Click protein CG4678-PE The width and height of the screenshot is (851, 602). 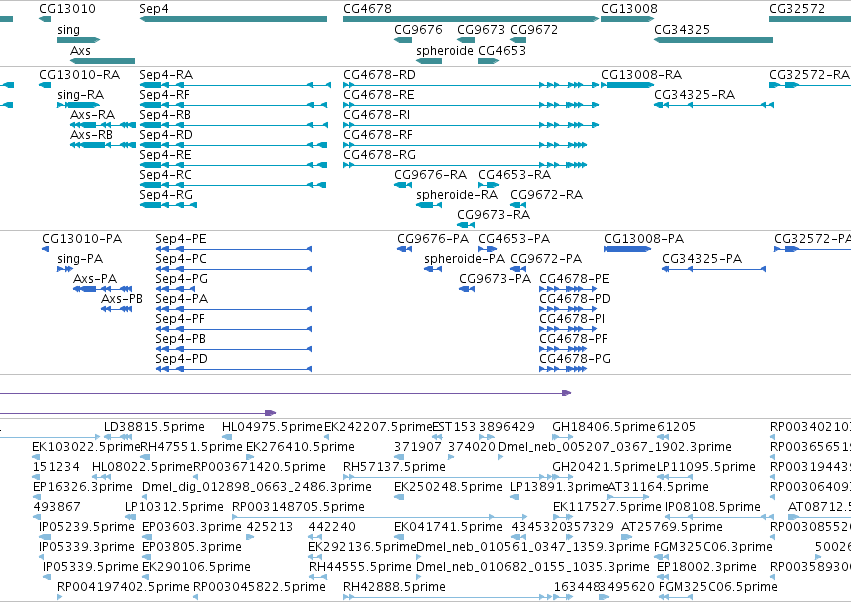pos(568,289)
